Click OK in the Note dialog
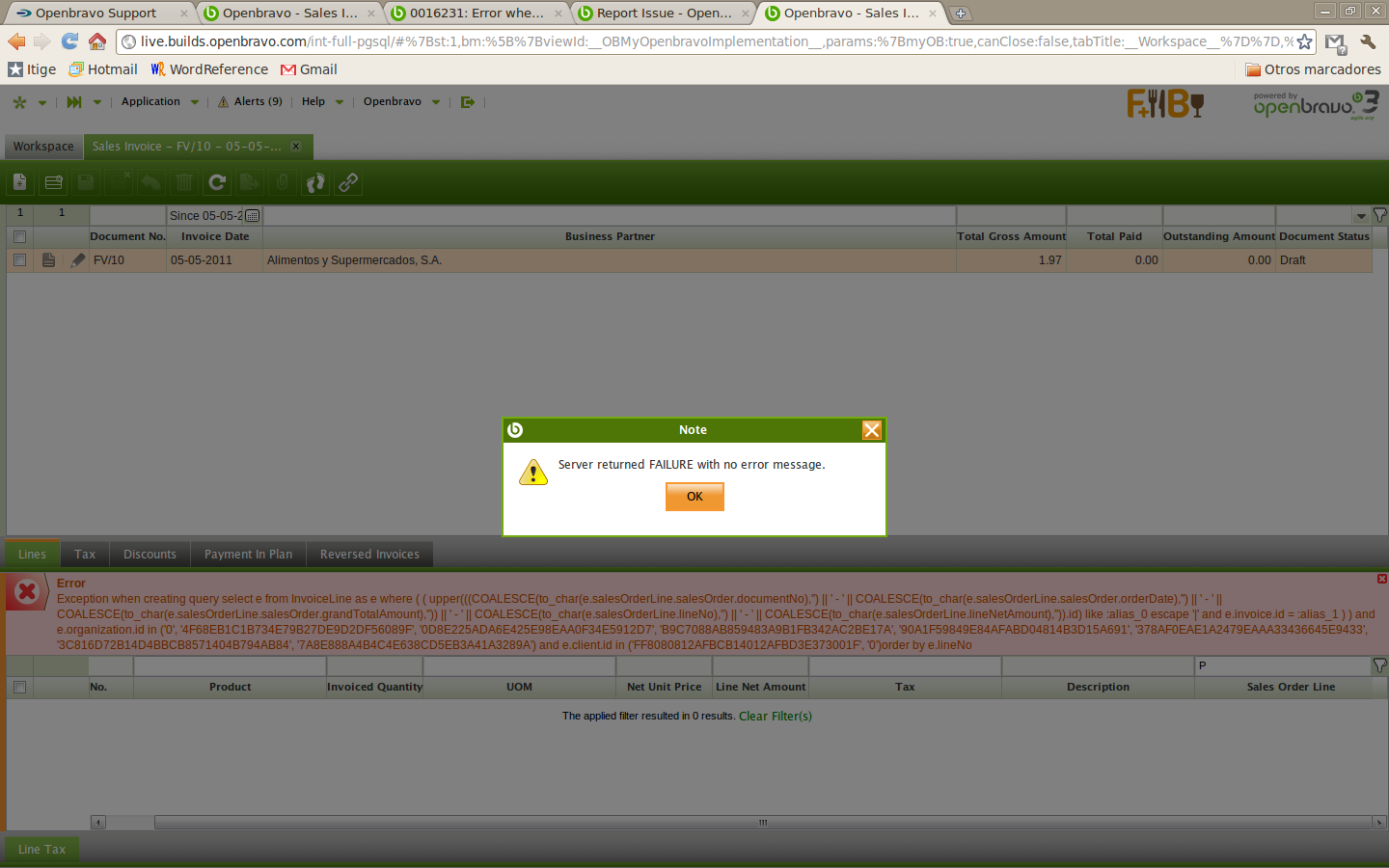This screenshot has width=1389, height=868. (694, 497)
